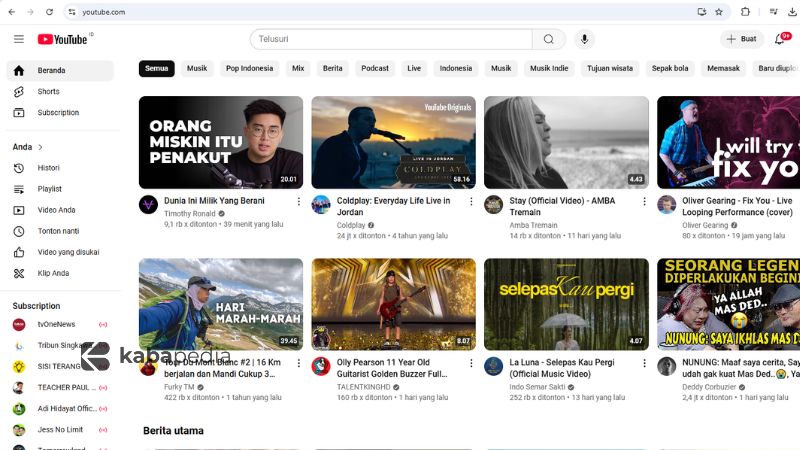
Task: Expand the Anda section chevron
Action: (40, 147)
